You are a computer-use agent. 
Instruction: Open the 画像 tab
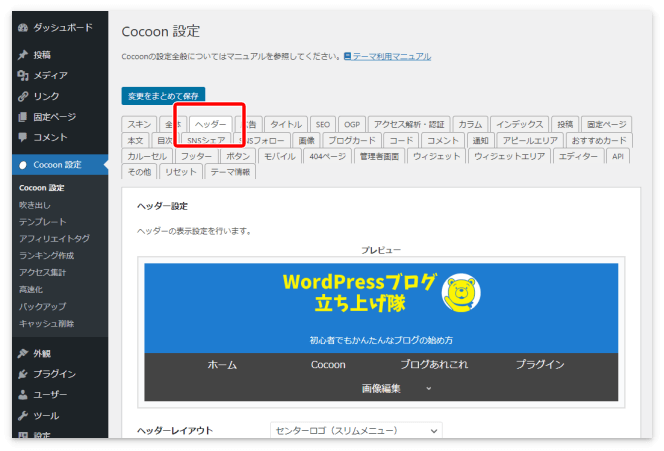[307, 140]
